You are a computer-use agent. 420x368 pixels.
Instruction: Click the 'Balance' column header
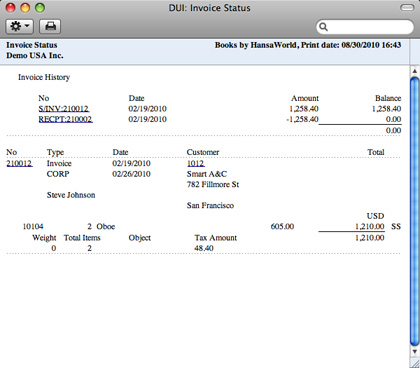(x=388, y=98)
